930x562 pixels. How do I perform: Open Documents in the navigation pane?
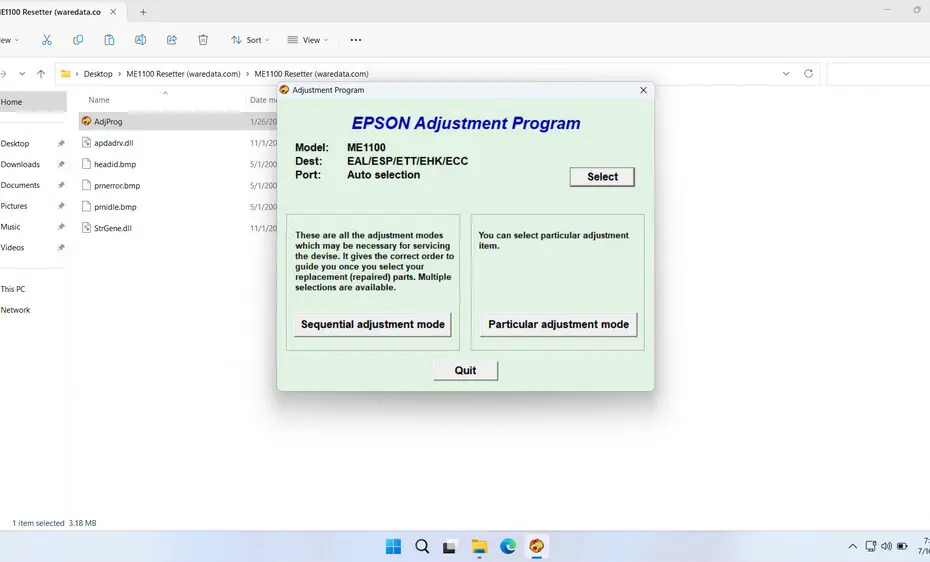[20, 185]
